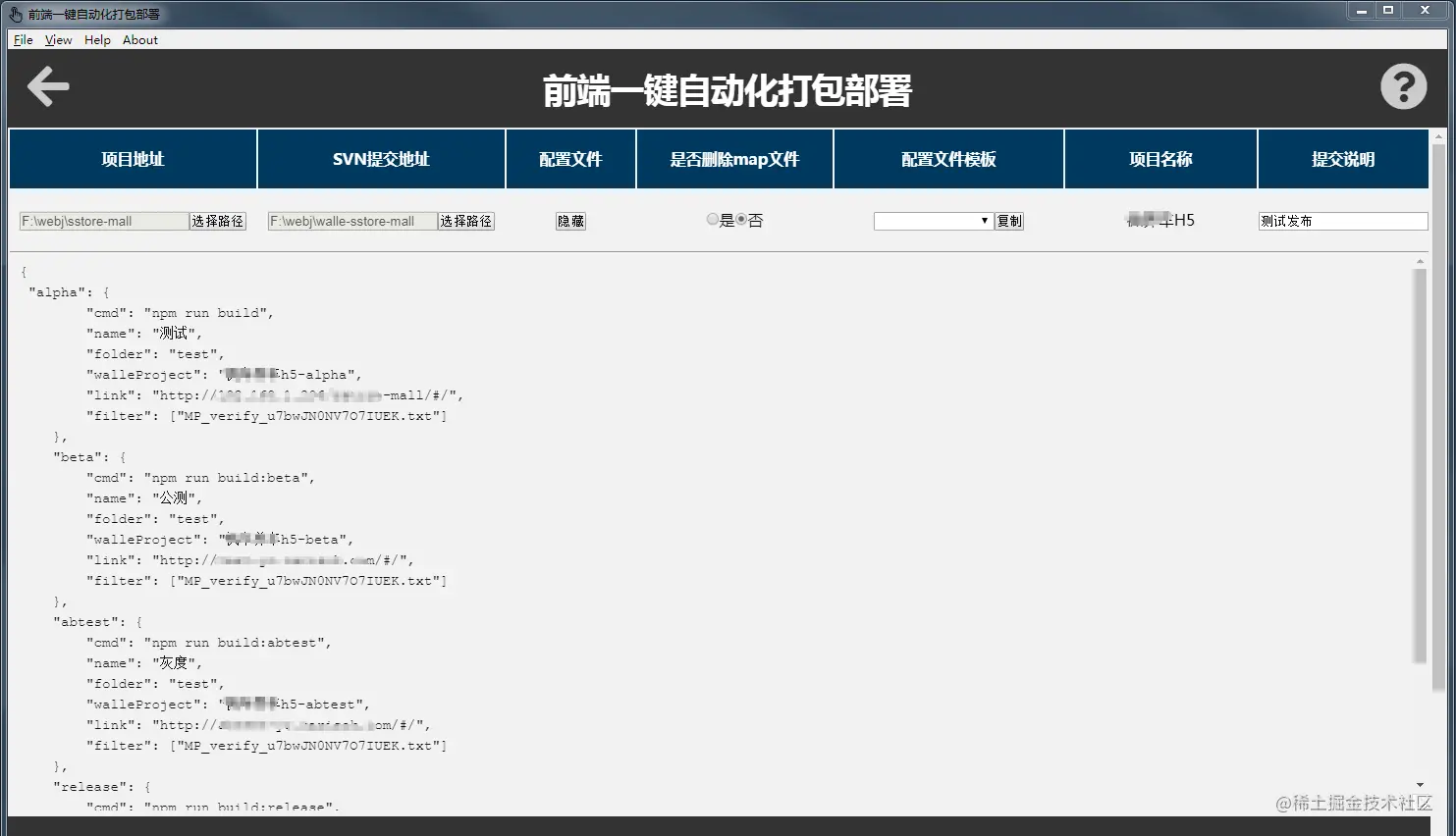Click the app icon in title bar

point(16,14)
